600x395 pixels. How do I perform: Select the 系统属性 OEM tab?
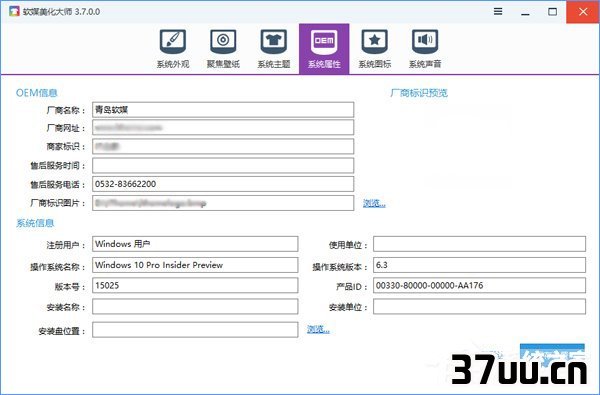click(x=324, y=49)
